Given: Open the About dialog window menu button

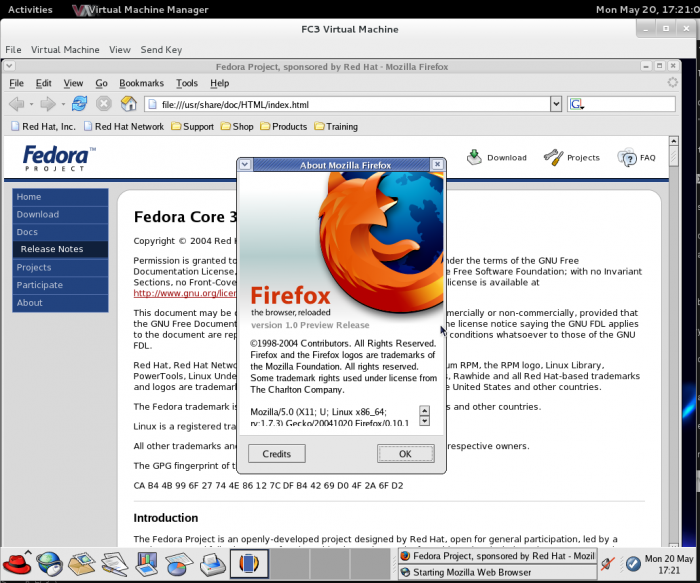Looking at the screenshot, I should click(244, 165).
